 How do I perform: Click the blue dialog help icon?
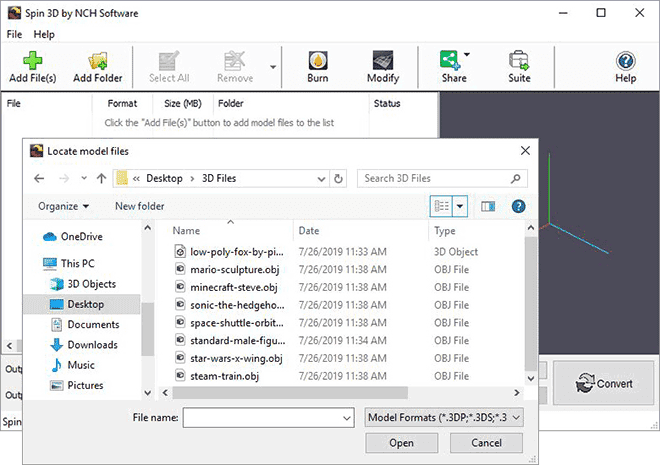pyautogui.click(x=518, y=206)
